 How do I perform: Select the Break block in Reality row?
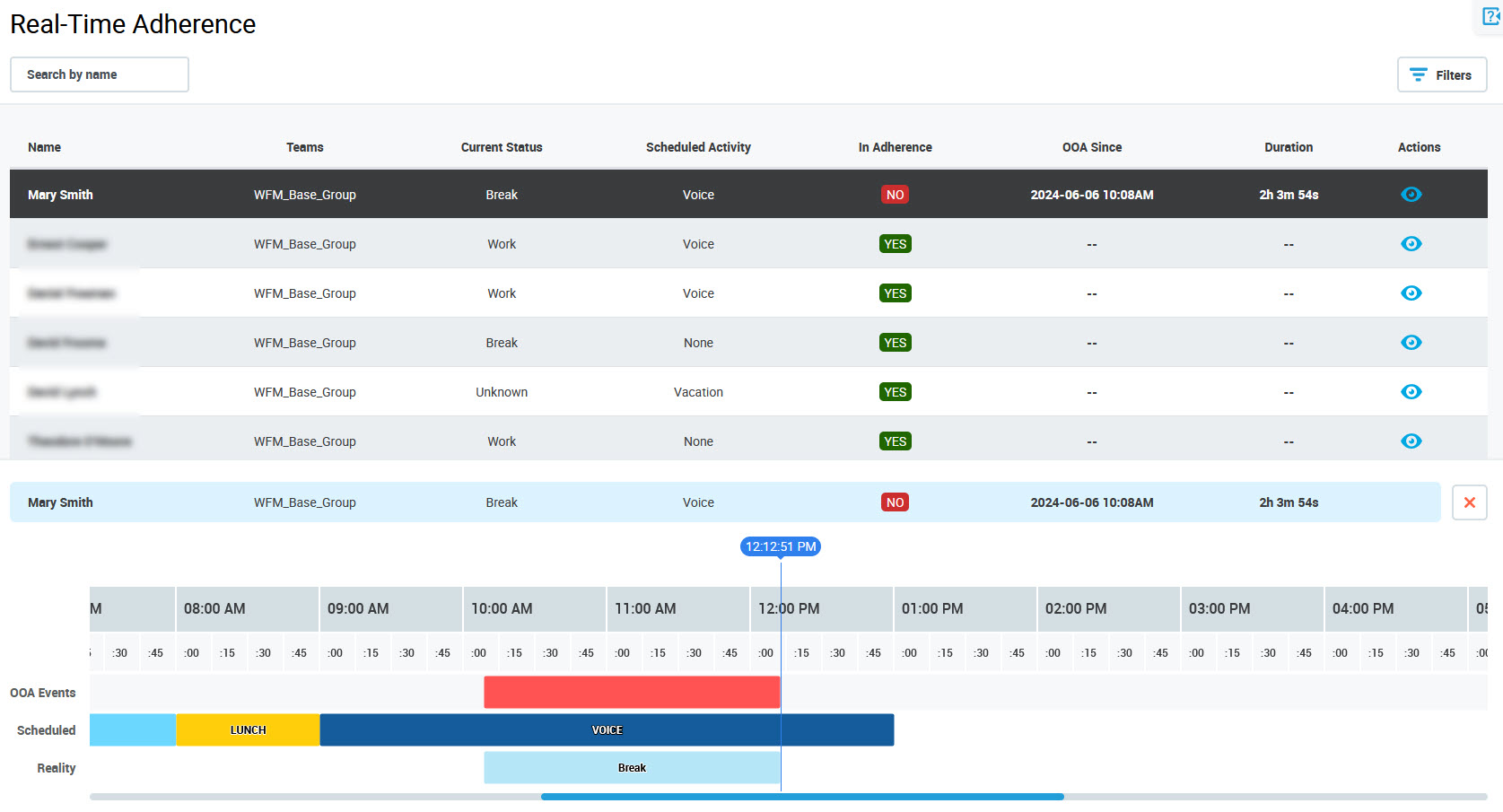pos(631,768)
